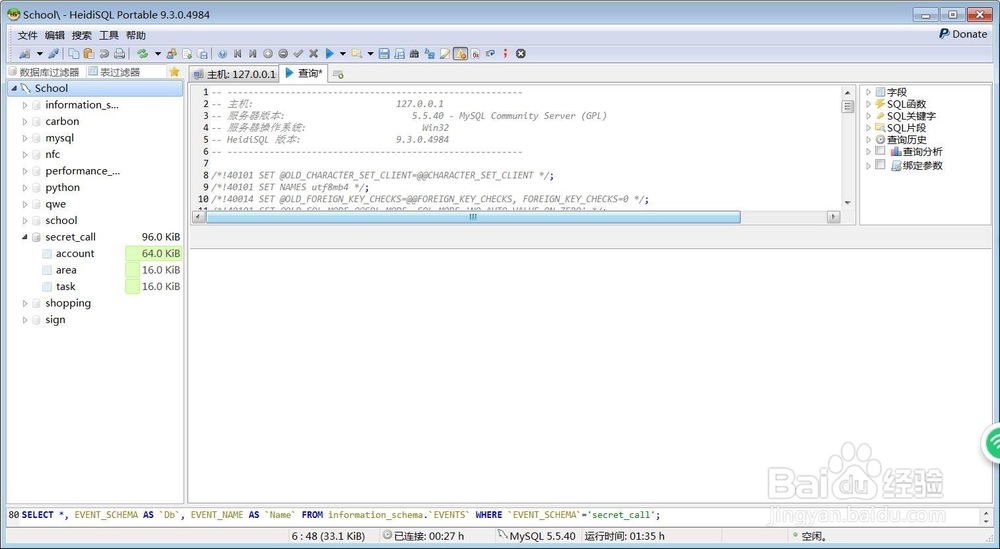Expand the SQL函数 helper node
The width and height of the screenshot is (1000, 549).
868,104
